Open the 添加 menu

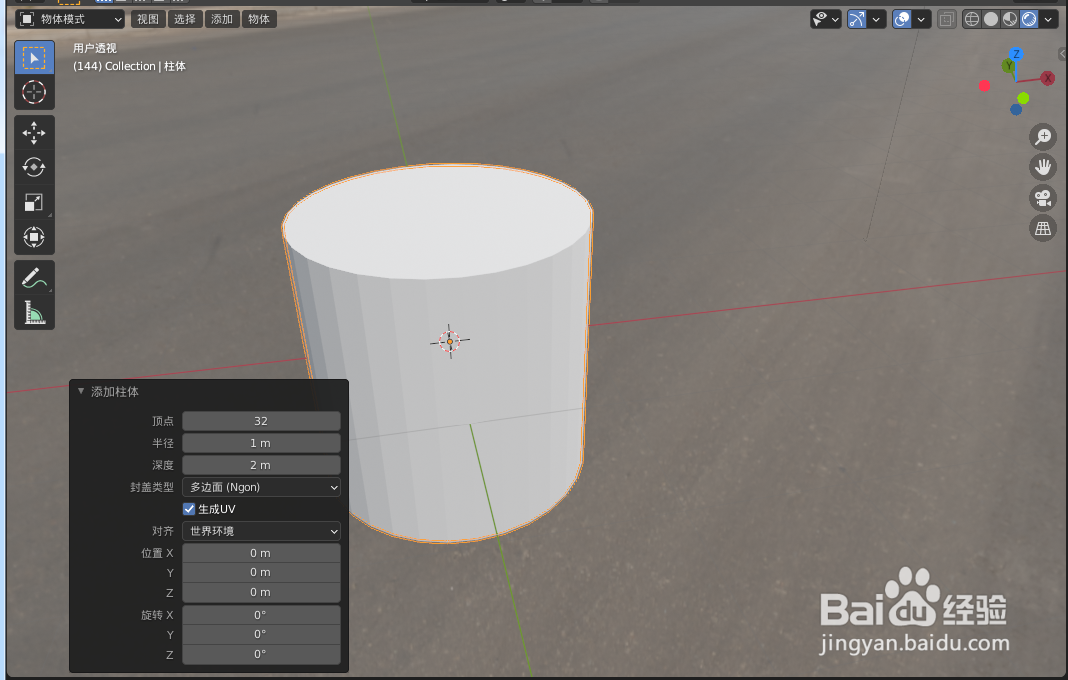221,18
